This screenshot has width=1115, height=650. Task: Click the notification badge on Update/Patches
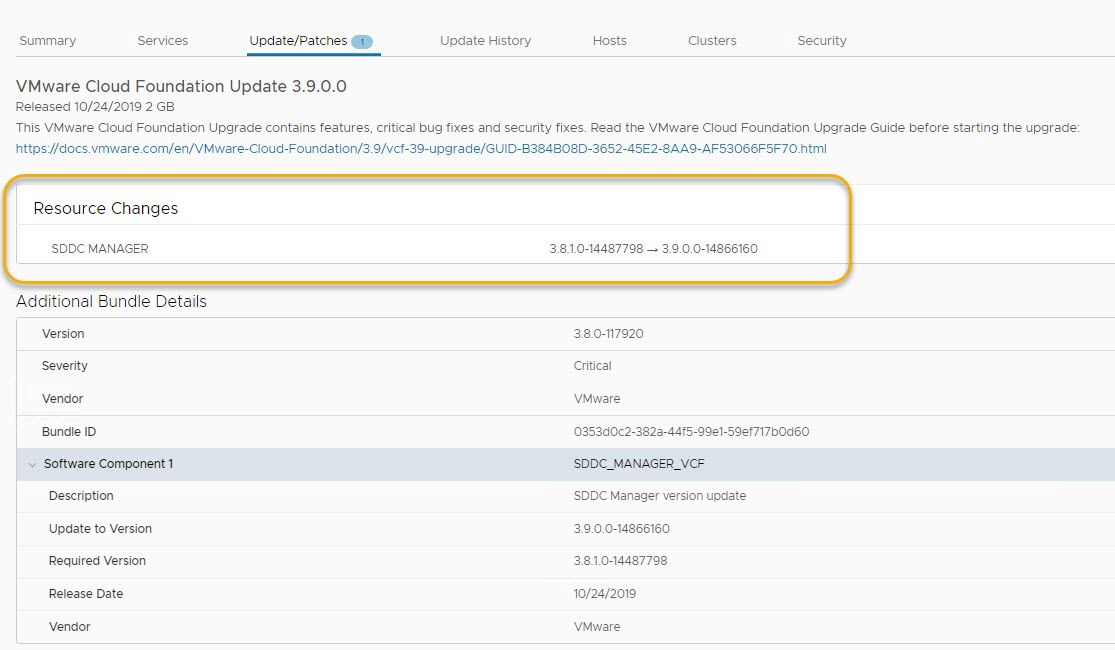tap(361, 42)
